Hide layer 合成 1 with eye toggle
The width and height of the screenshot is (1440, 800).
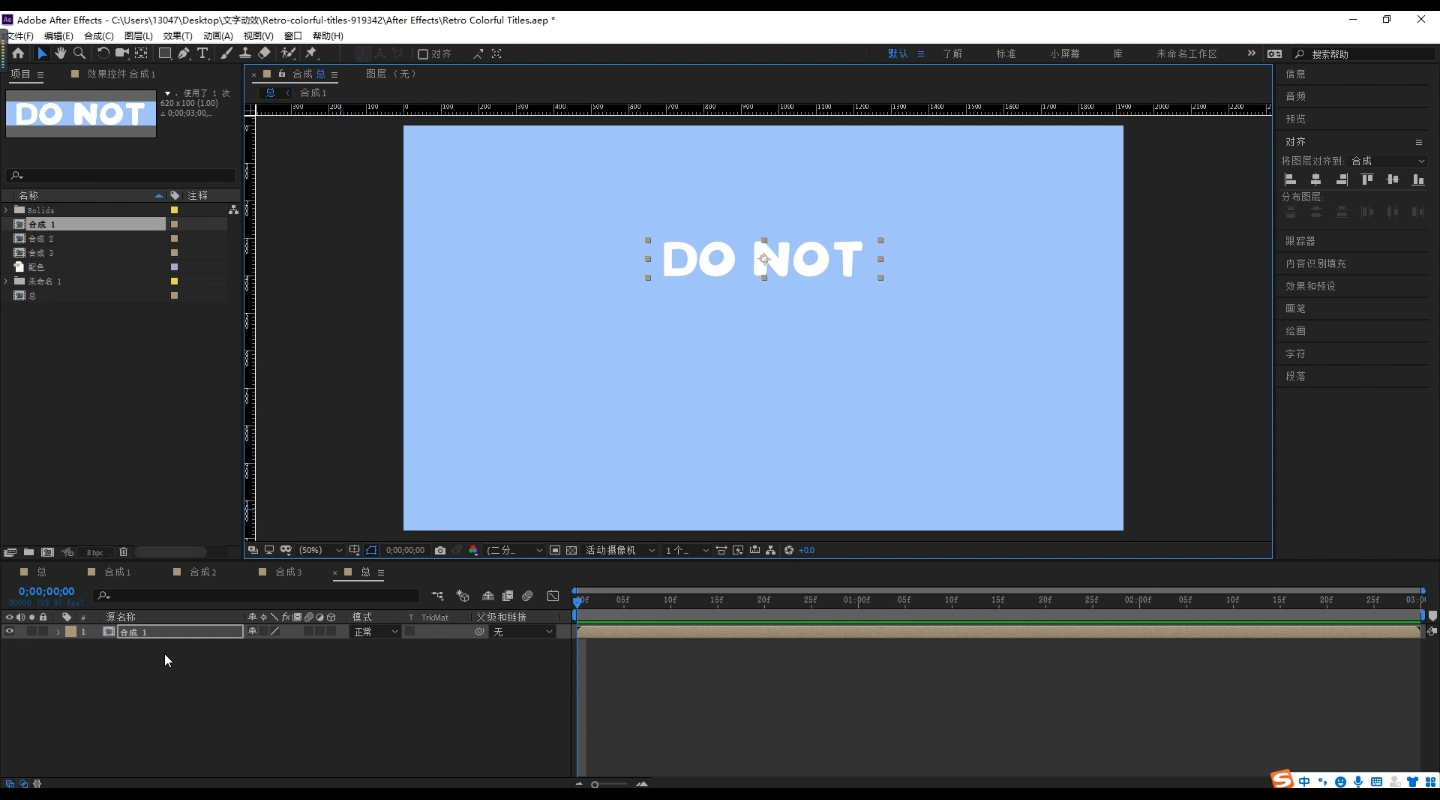pyautogui.click(x=9, y=632)
